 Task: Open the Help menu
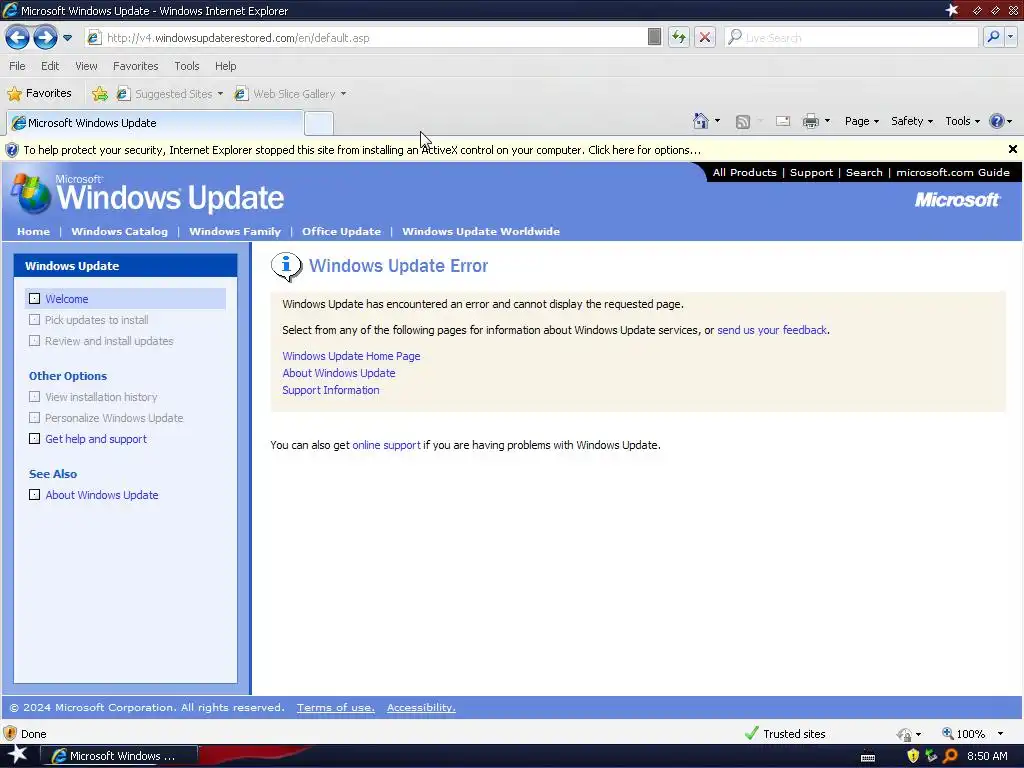(225, 66)
